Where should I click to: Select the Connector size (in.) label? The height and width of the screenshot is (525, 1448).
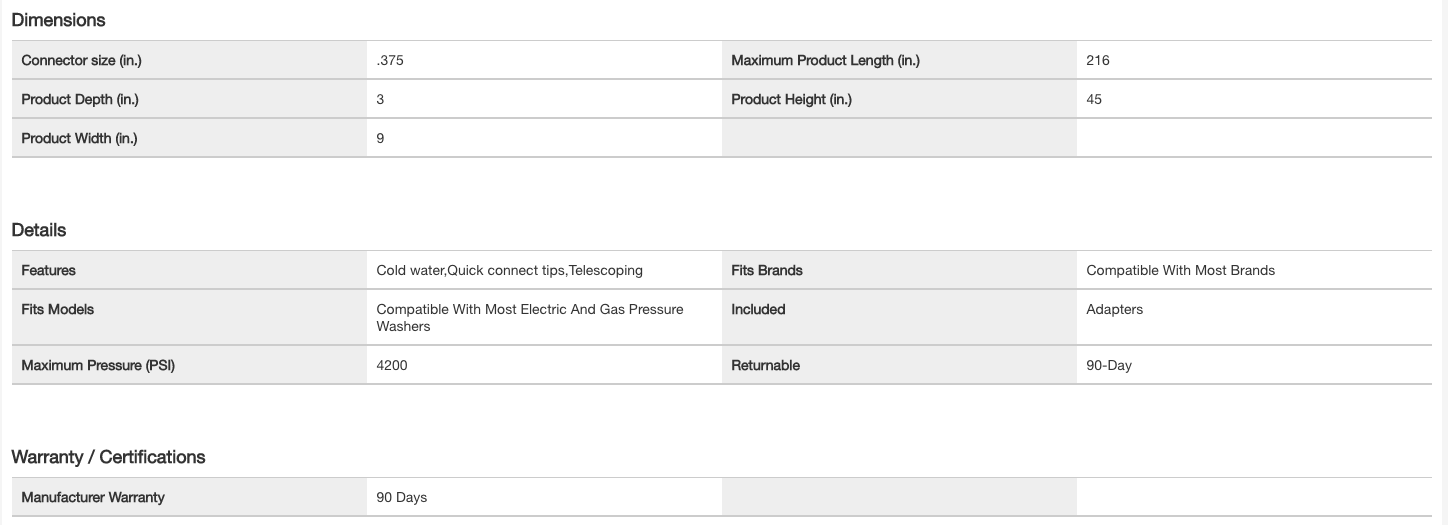[81, 60]
